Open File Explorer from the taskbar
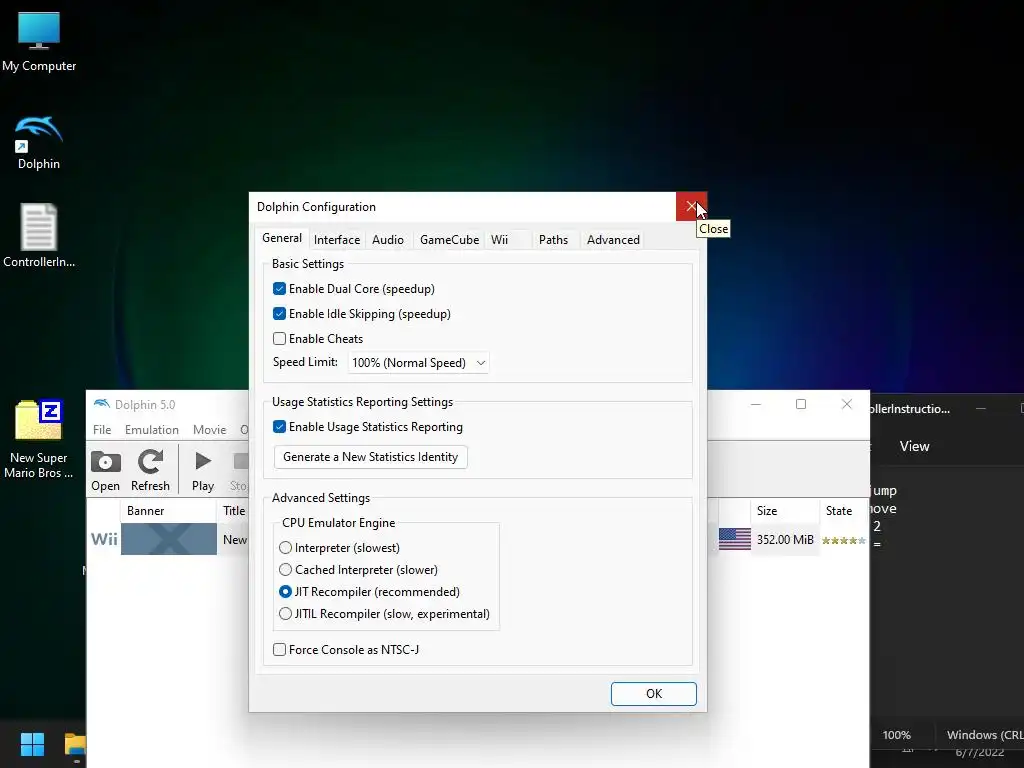The height and width of the screenshot is (768, 1024). tap(75, 744)
